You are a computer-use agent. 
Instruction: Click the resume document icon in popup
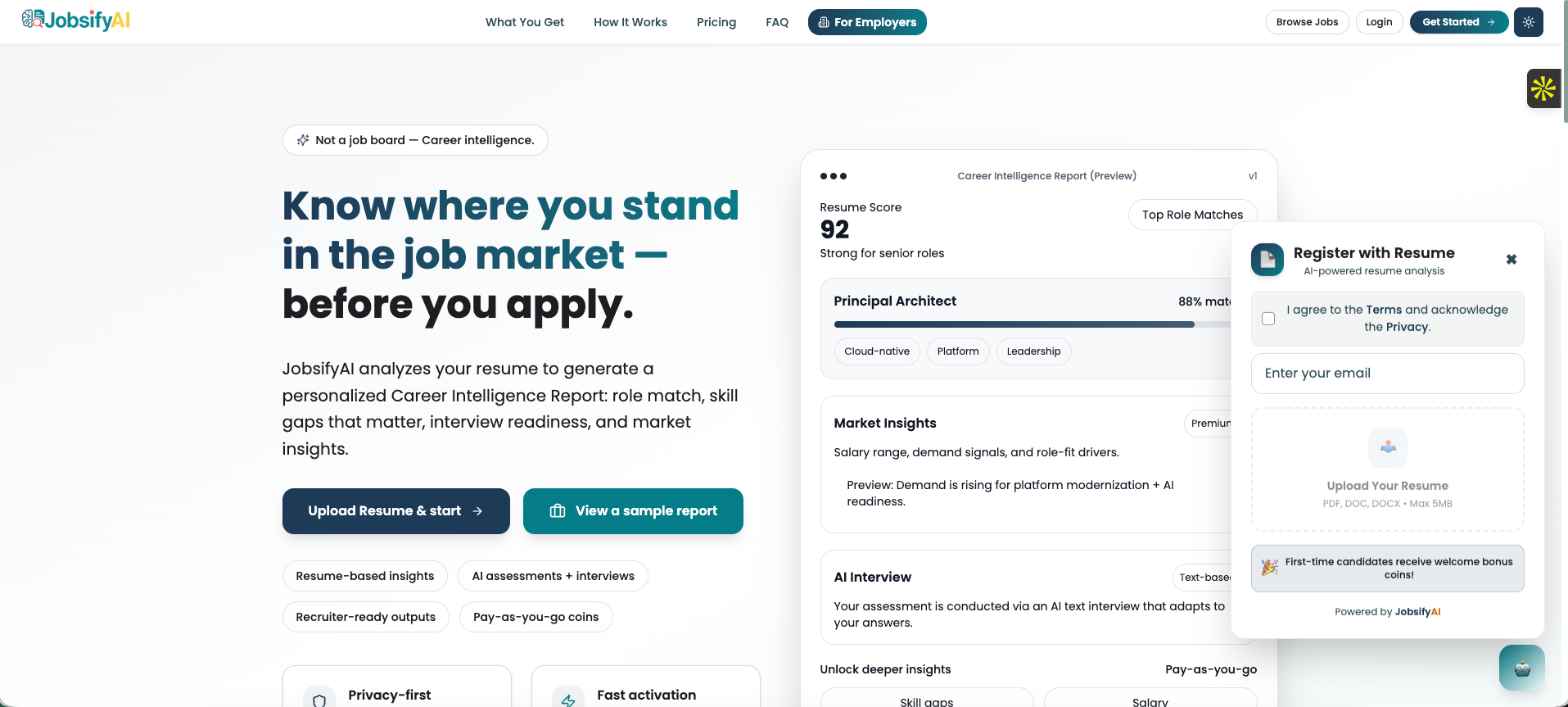tap(1267, 260)
